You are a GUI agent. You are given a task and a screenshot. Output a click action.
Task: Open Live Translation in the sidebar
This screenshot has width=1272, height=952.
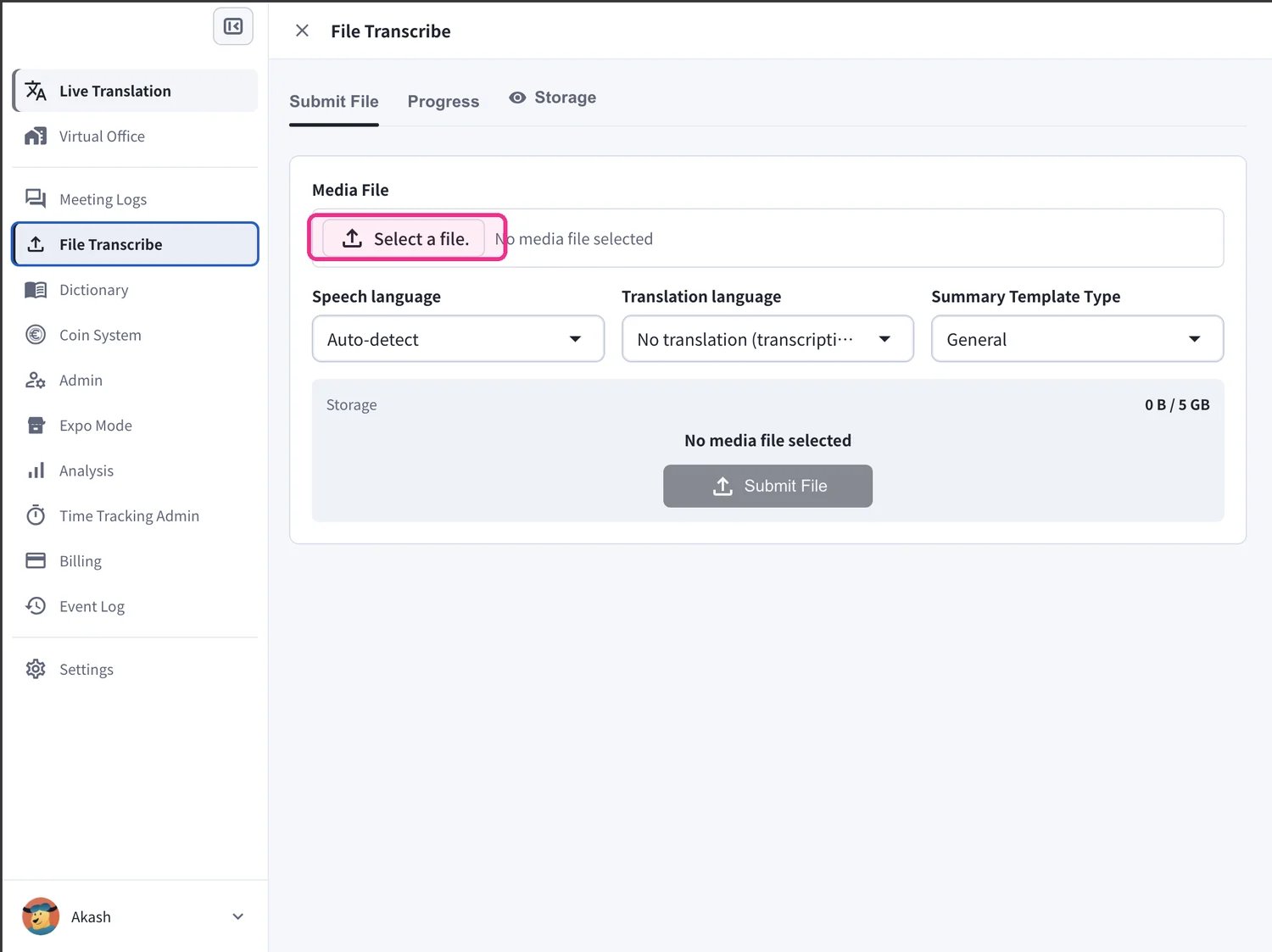(136, 91)
